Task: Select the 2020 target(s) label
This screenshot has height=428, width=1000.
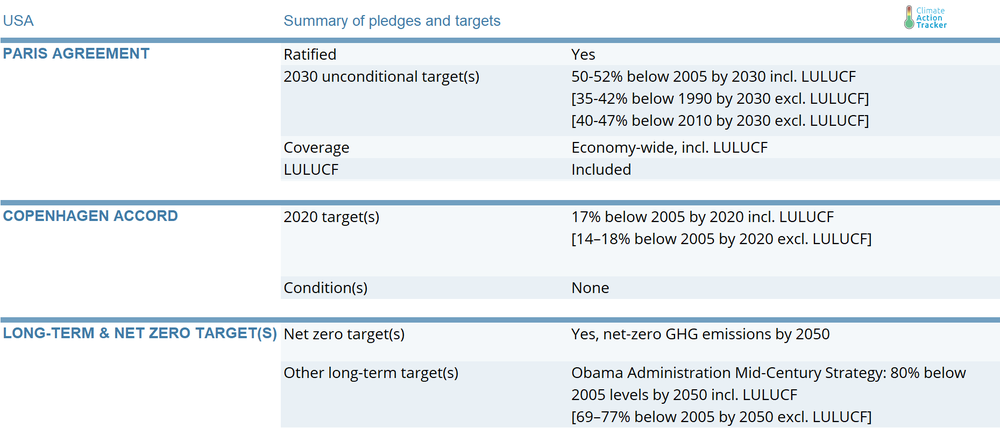Action: point(332,218)
